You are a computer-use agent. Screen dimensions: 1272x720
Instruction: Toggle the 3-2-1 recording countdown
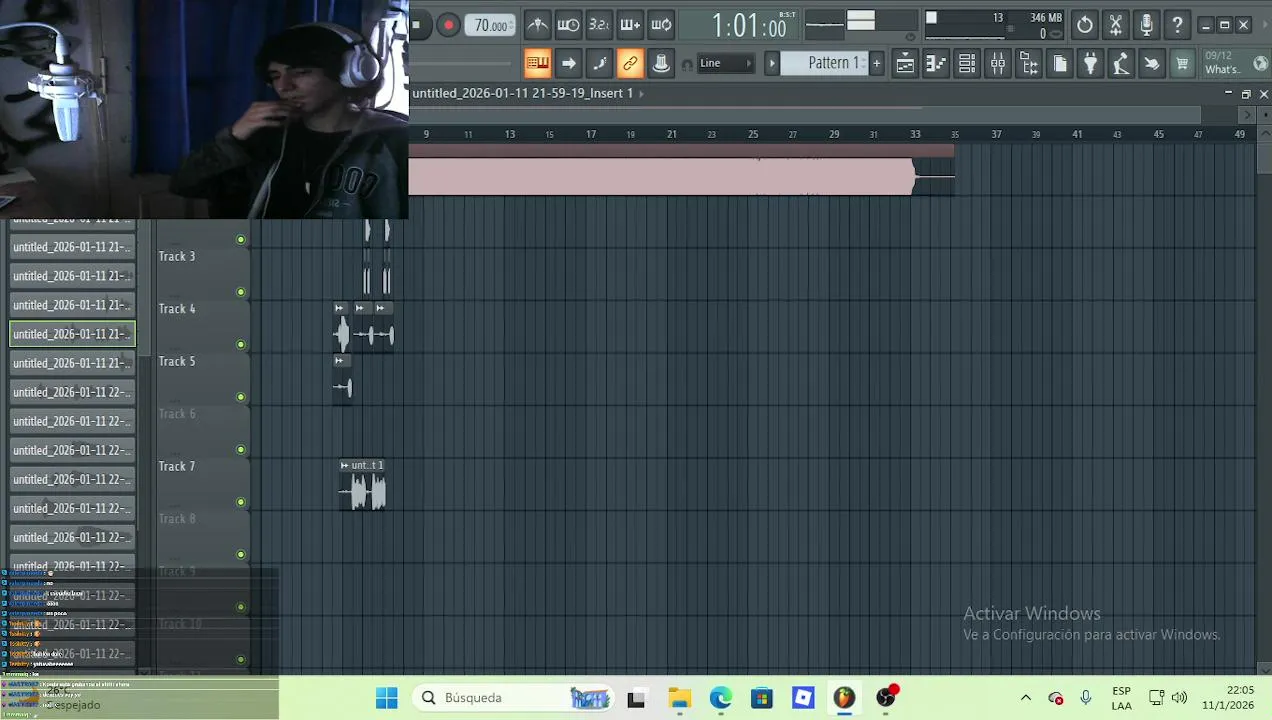coord(599,25)
